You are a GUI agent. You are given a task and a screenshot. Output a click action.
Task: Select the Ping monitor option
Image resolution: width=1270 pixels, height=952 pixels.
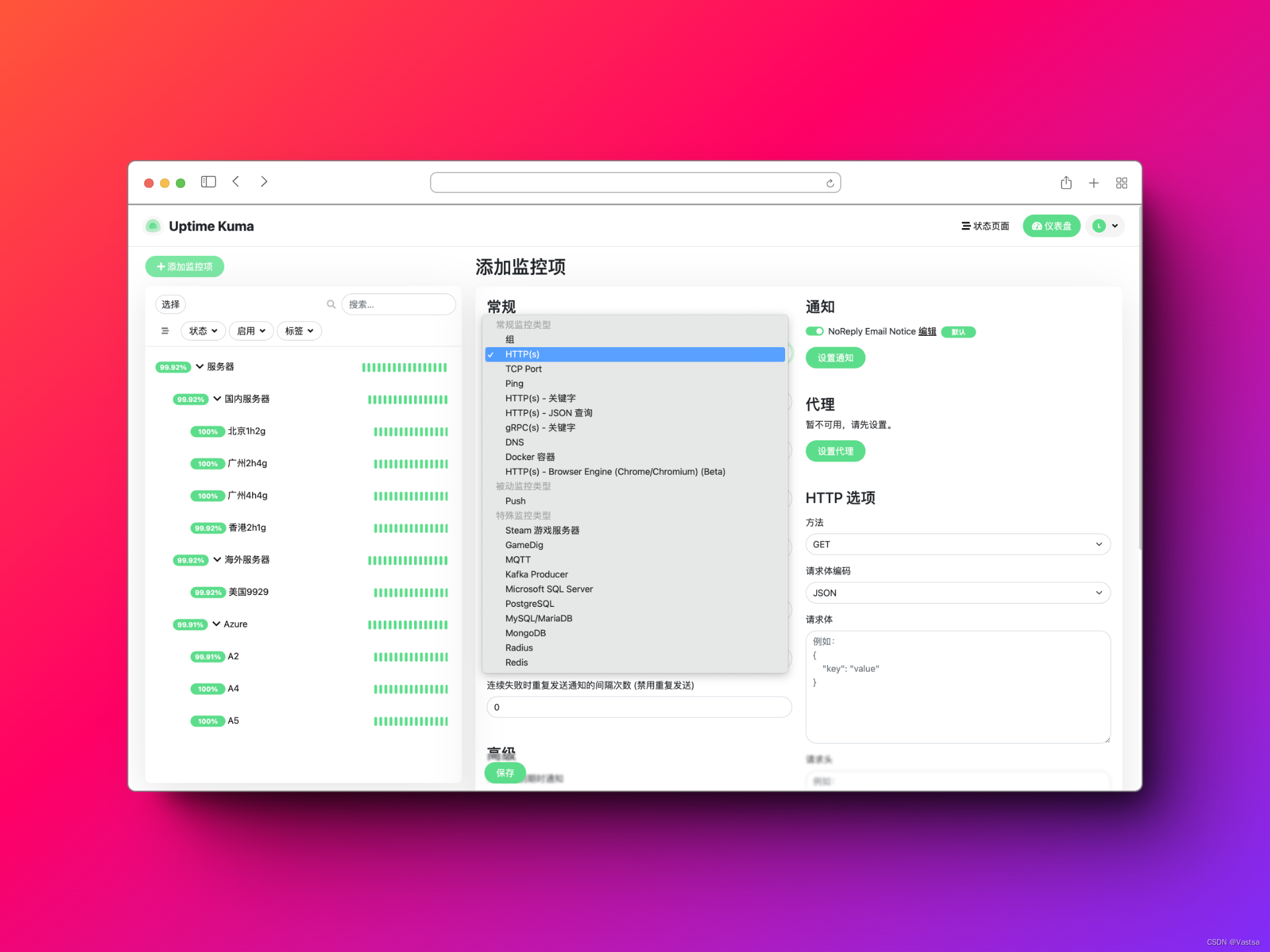(x=514, y=383)
